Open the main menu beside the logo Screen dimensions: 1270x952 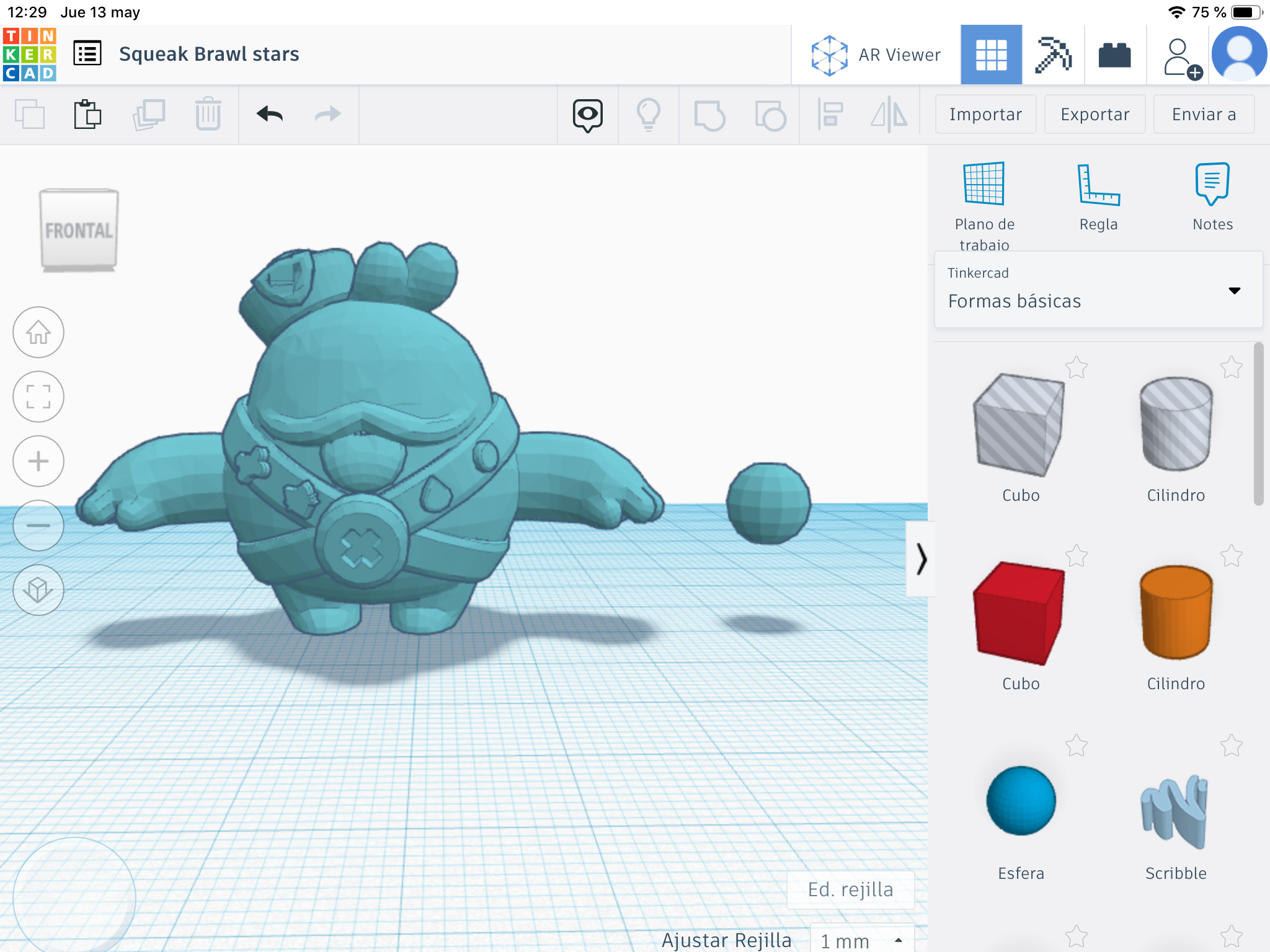click(x=87, y=53)
